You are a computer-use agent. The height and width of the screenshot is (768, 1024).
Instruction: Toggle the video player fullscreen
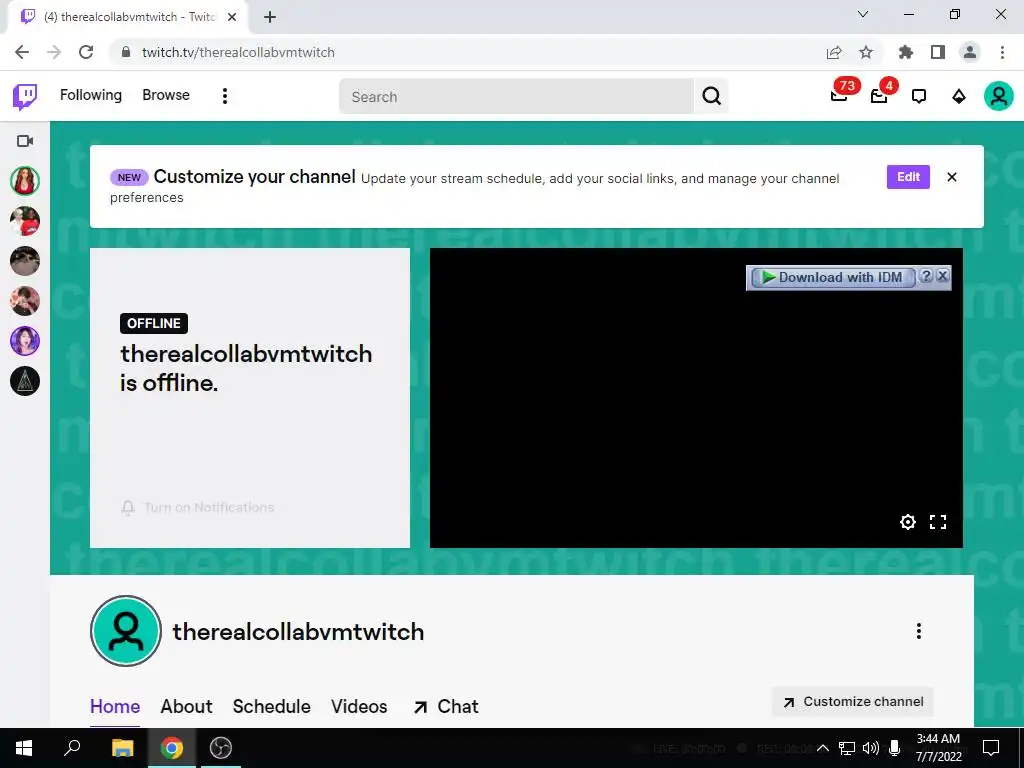click(x=938, y=522)
